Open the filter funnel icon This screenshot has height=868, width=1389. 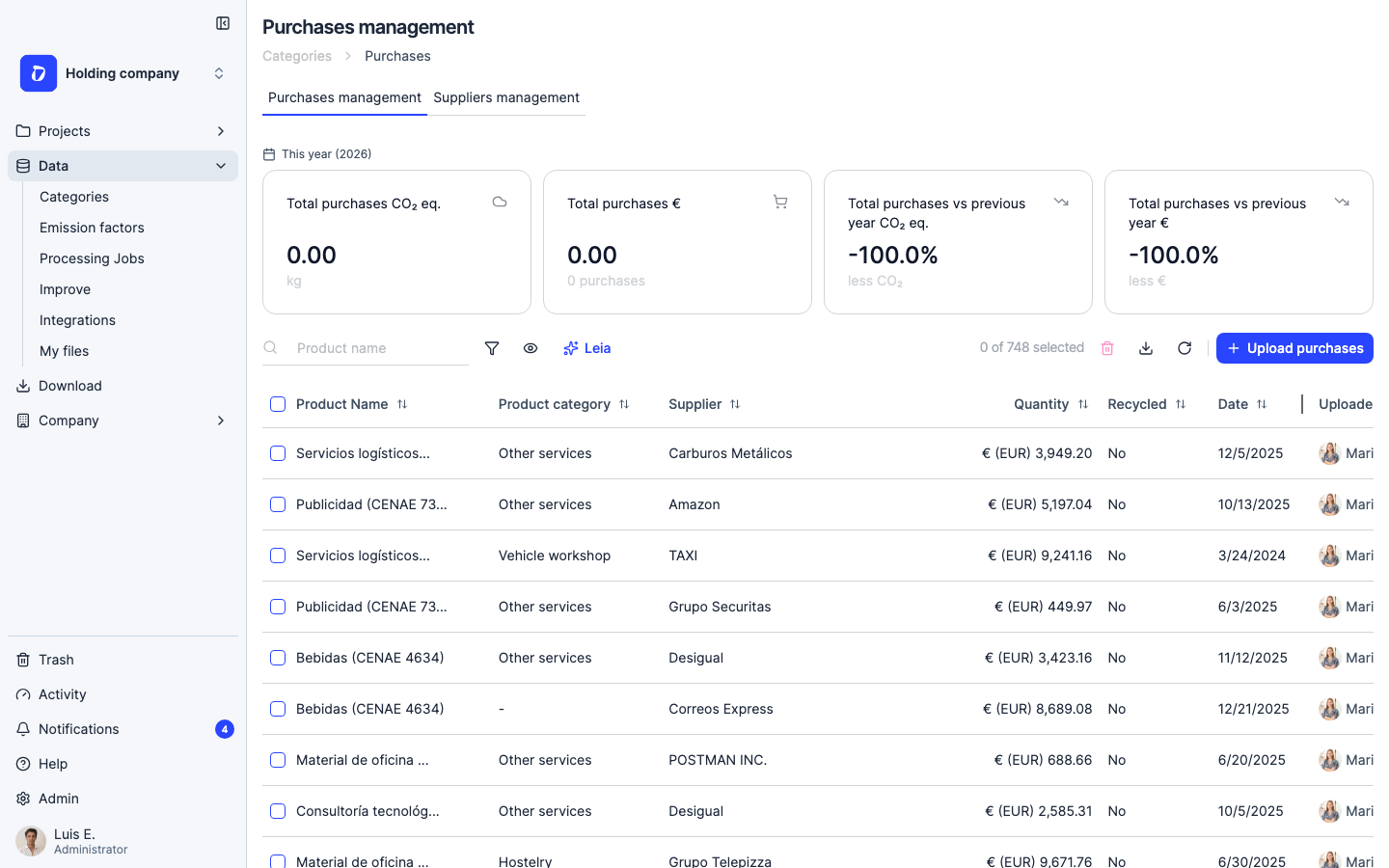point(492,348)
